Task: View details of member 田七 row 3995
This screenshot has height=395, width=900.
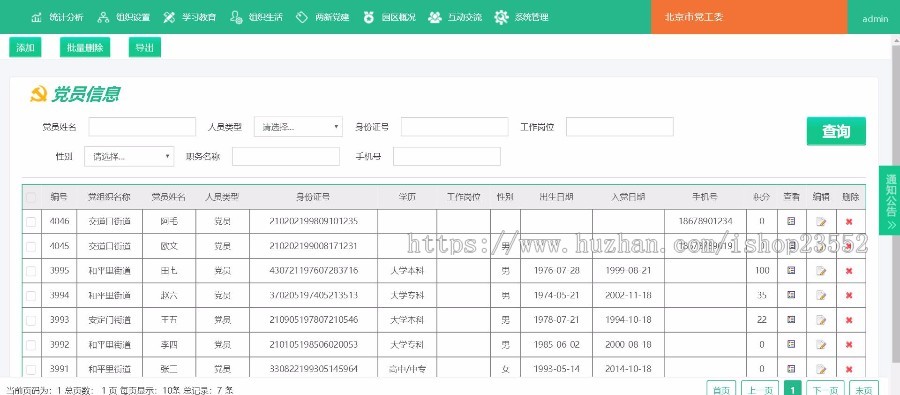Action: 791,270
